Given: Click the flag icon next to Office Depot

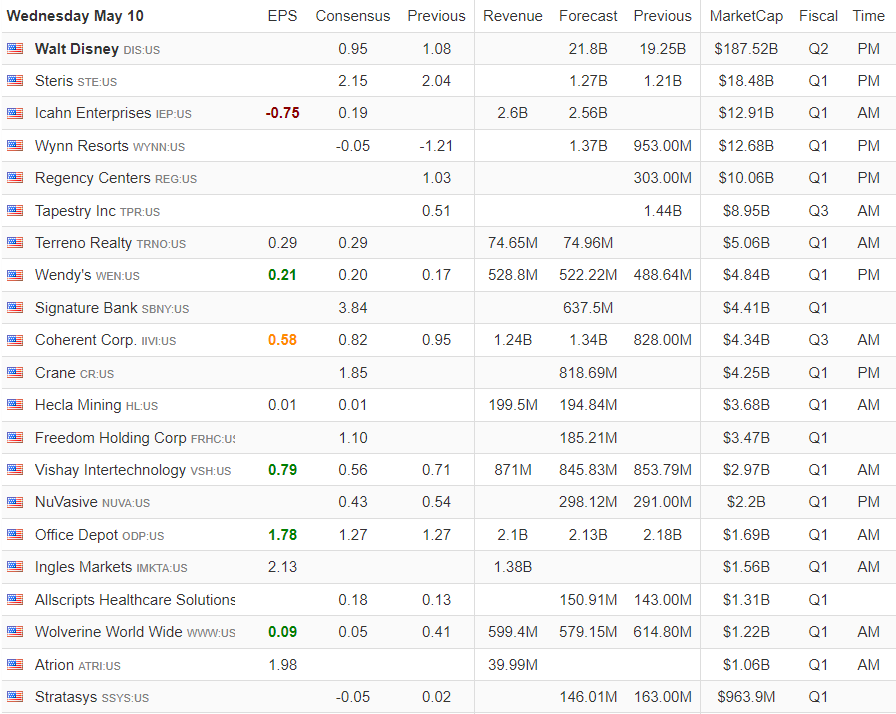Looking at the screenshot, I should click(x=15, y=535).
